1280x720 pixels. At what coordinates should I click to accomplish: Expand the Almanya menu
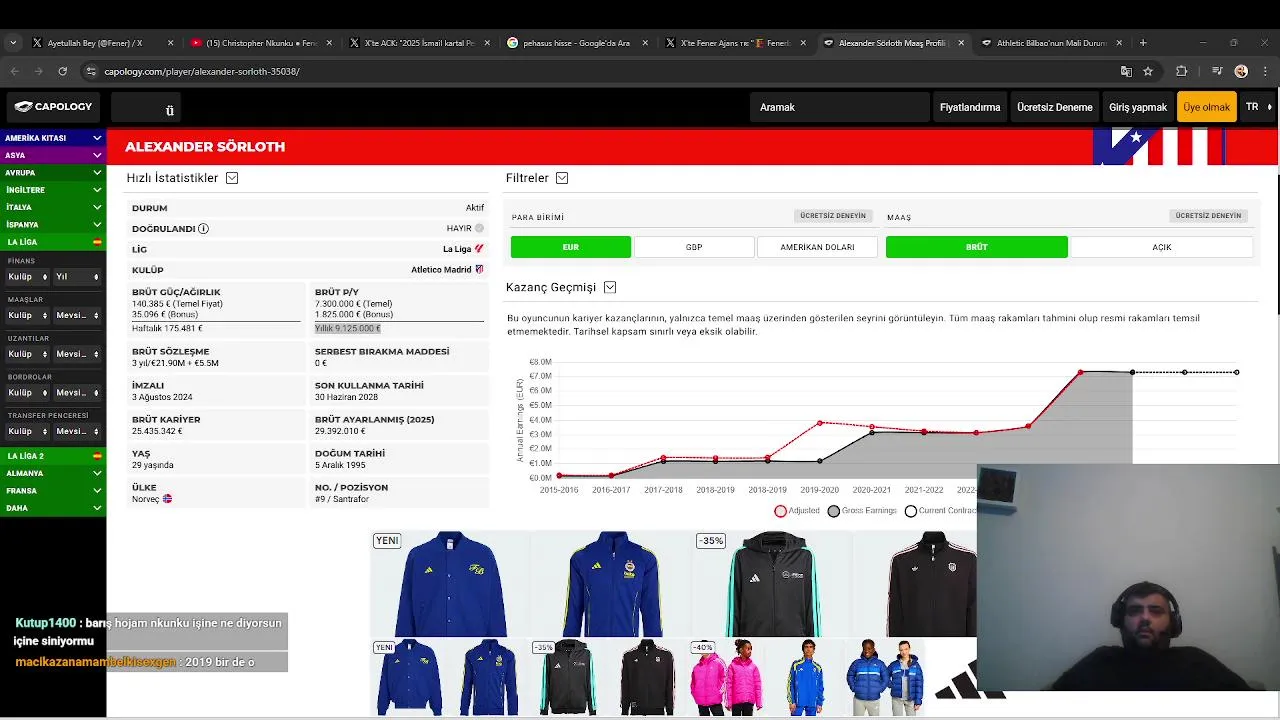coord(53,473)
